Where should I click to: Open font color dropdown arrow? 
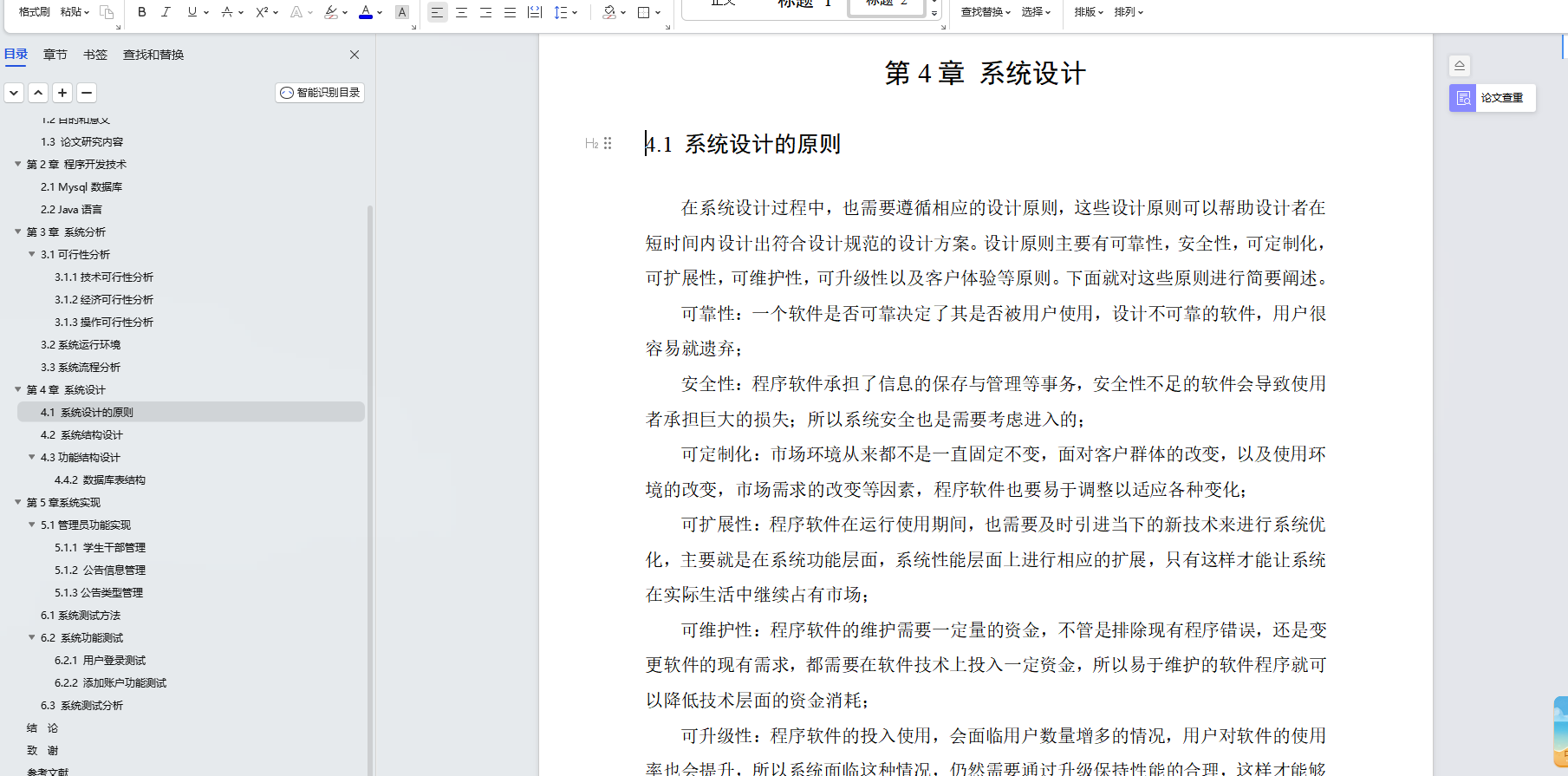380,12
